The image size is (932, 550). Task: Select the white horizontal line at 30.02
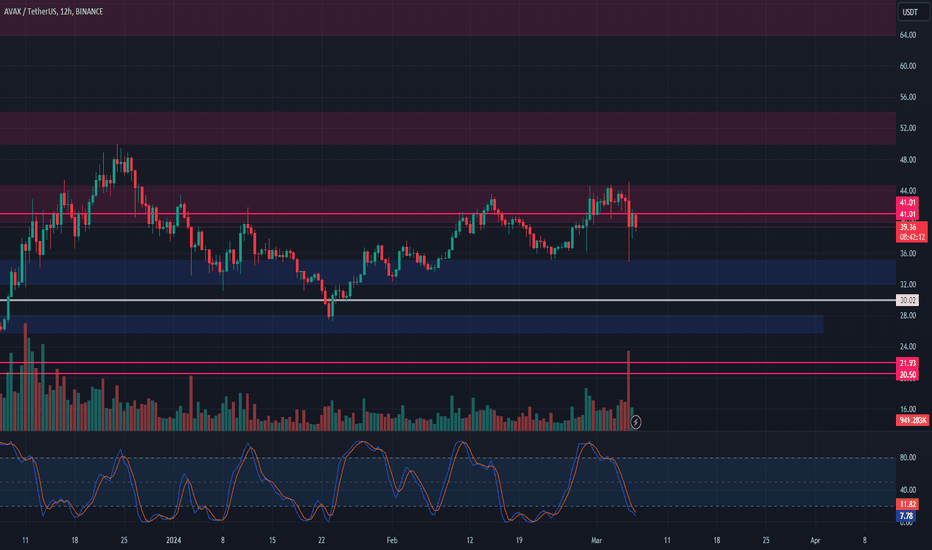click(x=448, y=300)
